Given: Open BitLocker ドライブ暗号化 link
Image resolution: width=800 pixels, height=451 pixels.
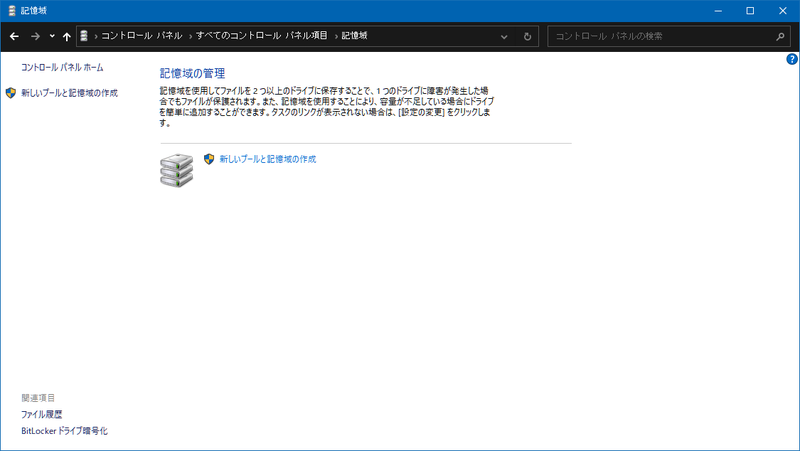Looking at the screenshot, I should click(x=64, y=431).
